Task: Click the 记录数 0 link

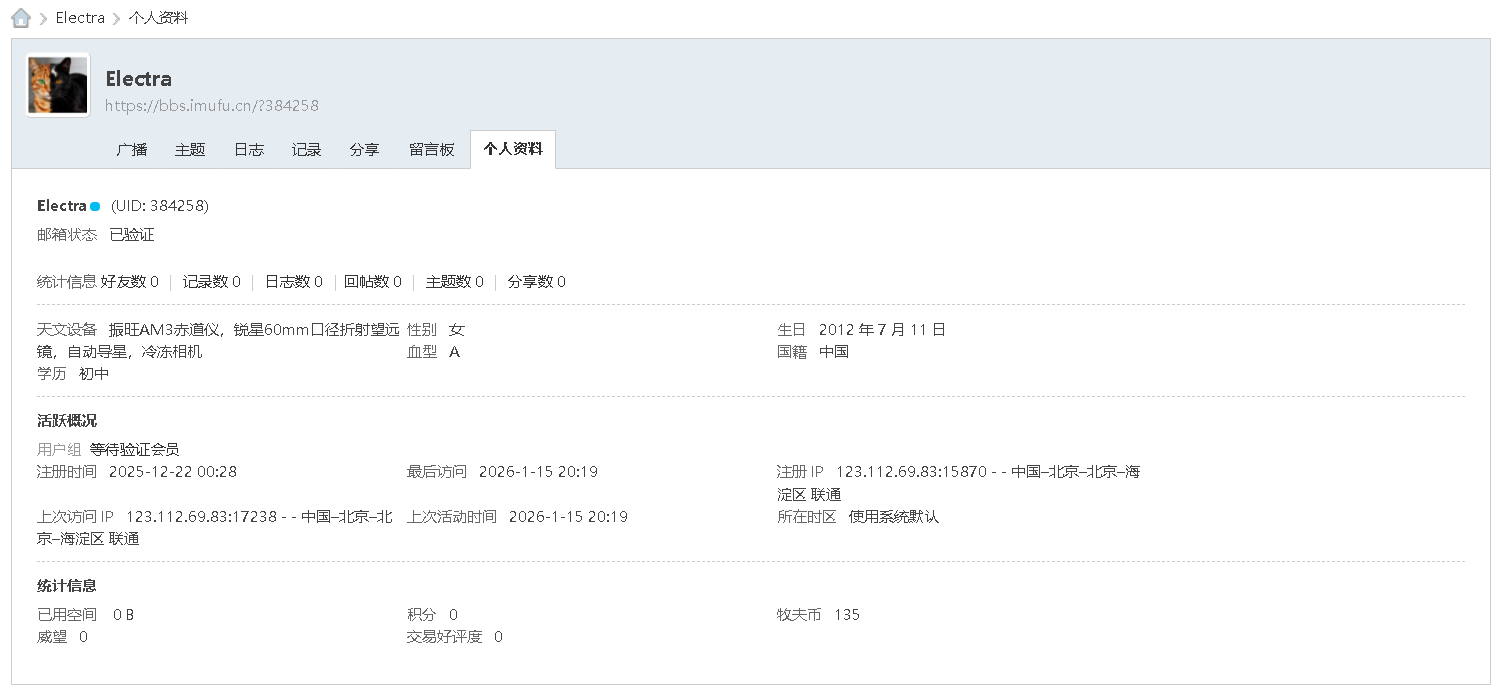Action: (x=211, y=281)
